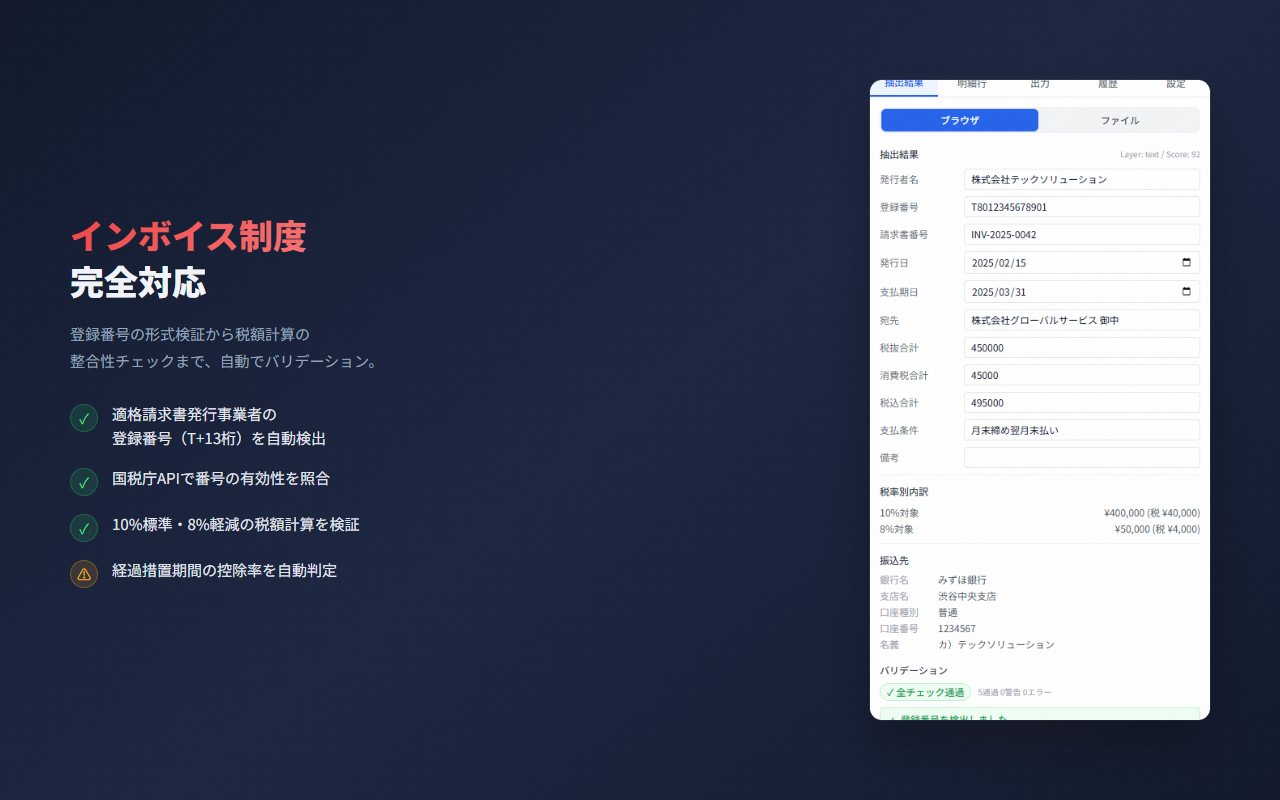Click the check icon beside 10%標準・8%軽減
1280x800 pixels.
[x=84, y=528]
